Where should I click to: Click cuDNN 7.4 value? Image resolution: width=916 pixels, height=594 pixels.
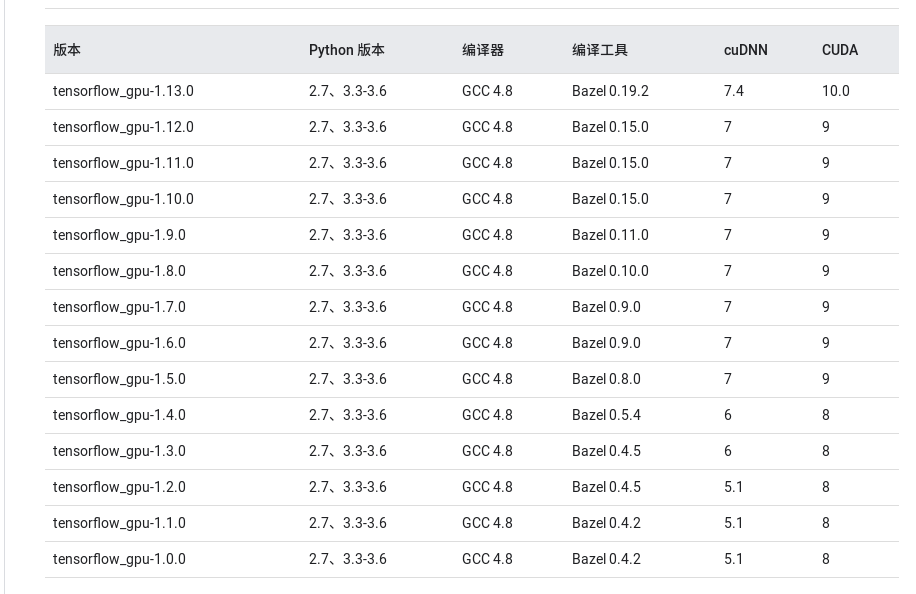click(x=734, y=91)
